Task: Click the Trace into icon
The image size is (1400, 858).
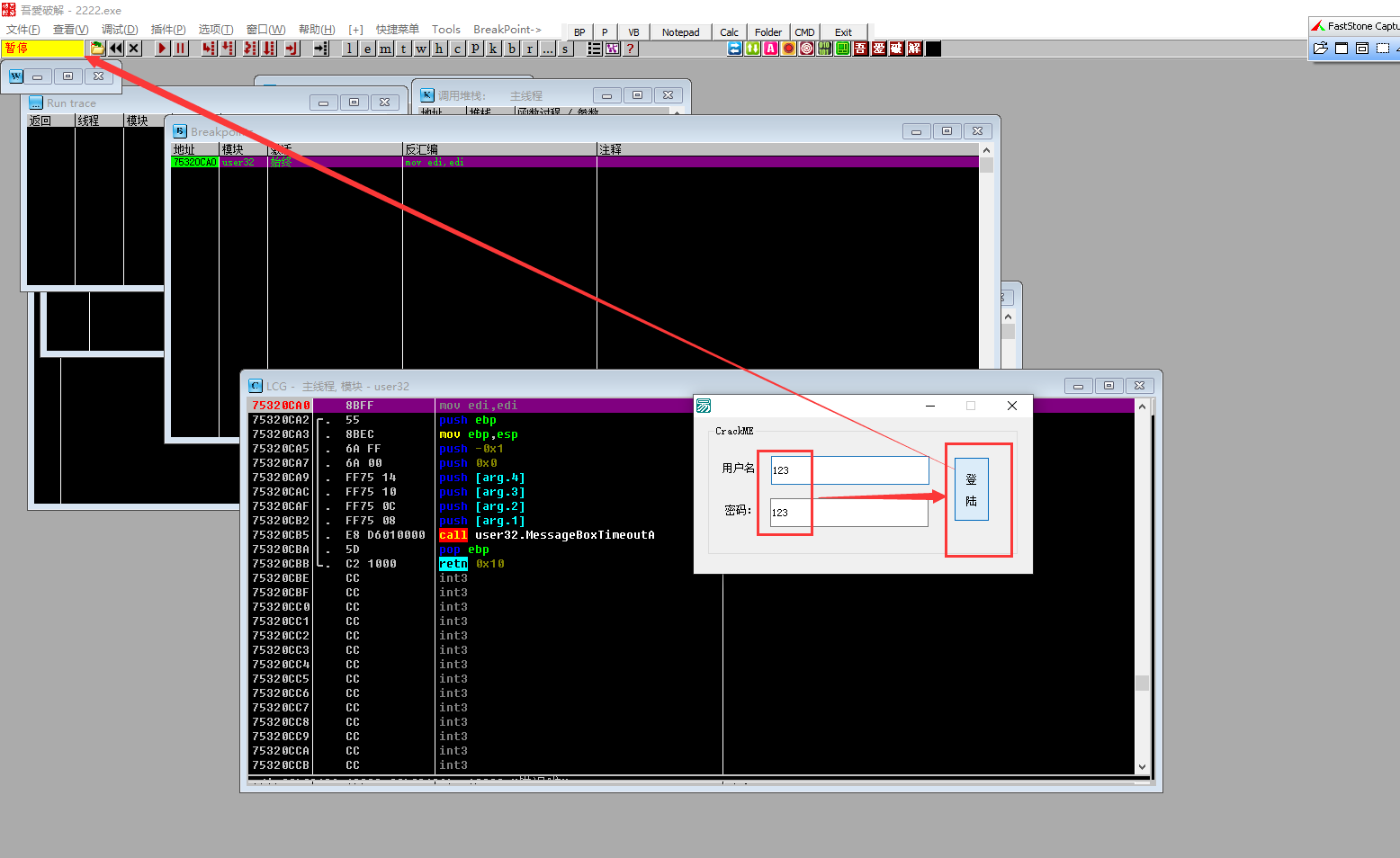Action: [x=250, y=49]
